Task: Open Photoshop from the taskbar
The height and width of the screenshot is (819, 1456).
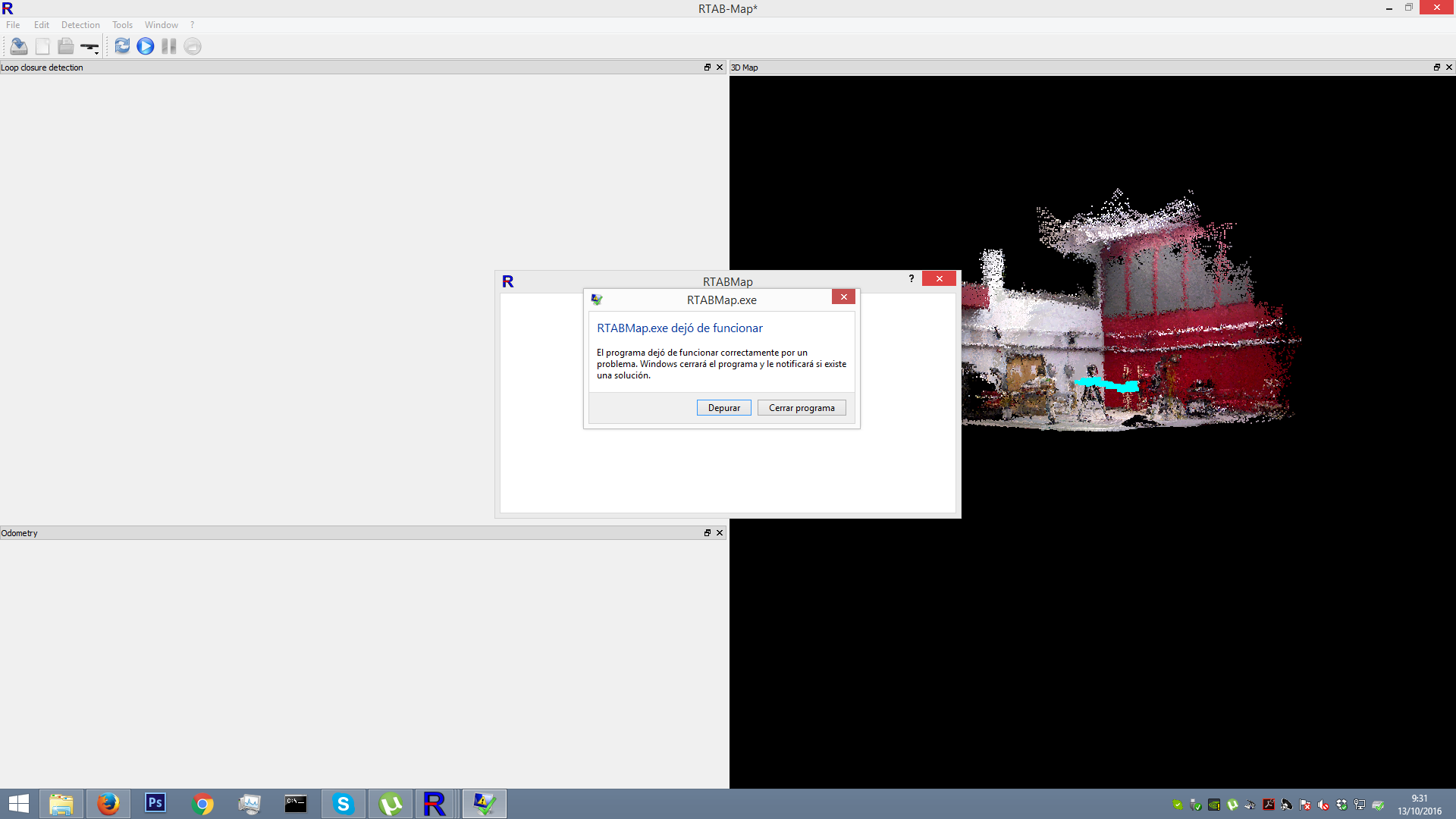Action: tap(155, 803)
